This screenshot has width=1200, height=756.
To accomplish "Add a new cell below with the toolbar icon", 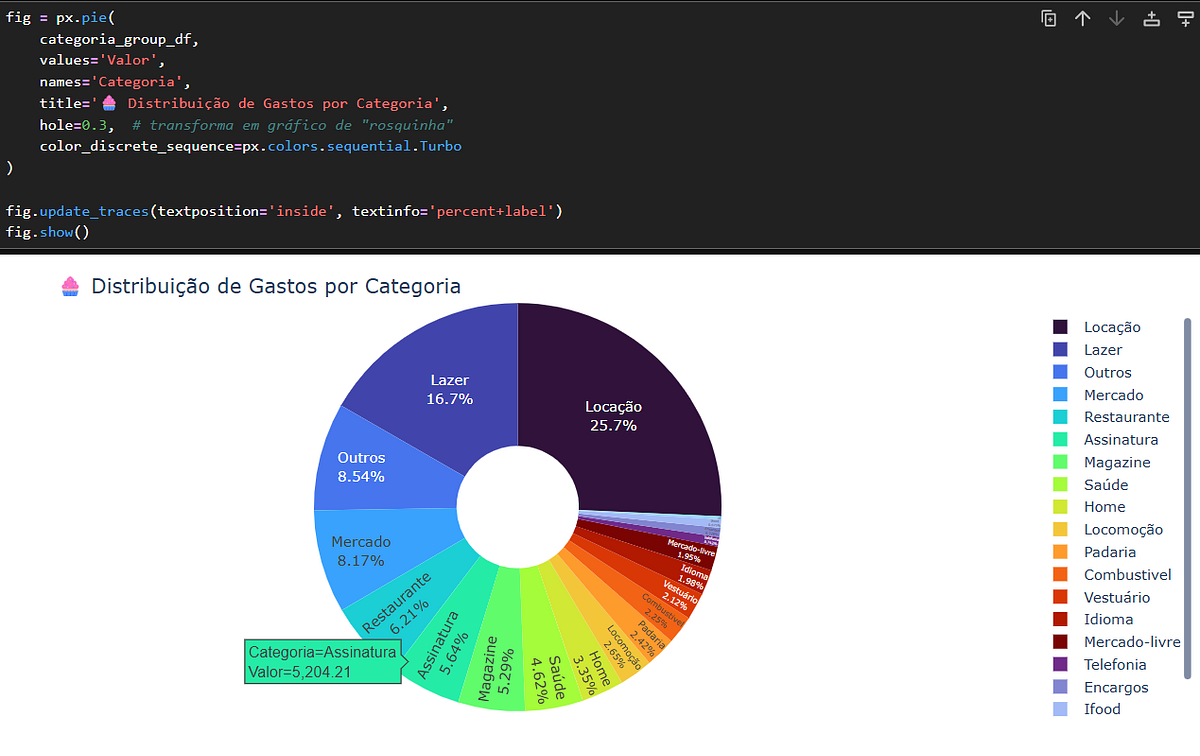I will [1184, 17].
